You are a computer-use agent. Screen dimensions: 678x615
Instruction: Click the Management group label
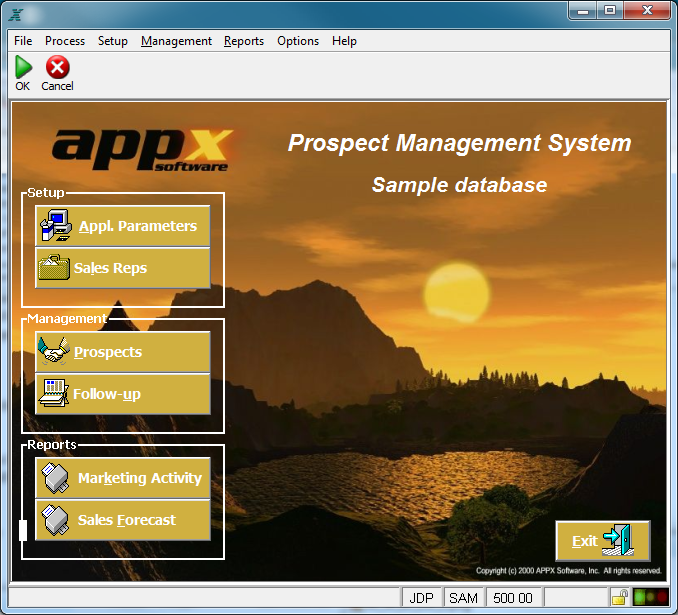click(x=67, y=319)
